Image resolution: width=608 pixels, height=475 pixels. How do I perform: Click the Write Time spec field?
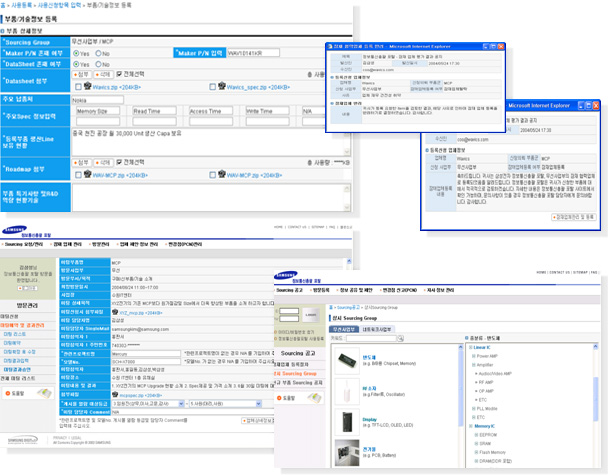coord(268,111)
